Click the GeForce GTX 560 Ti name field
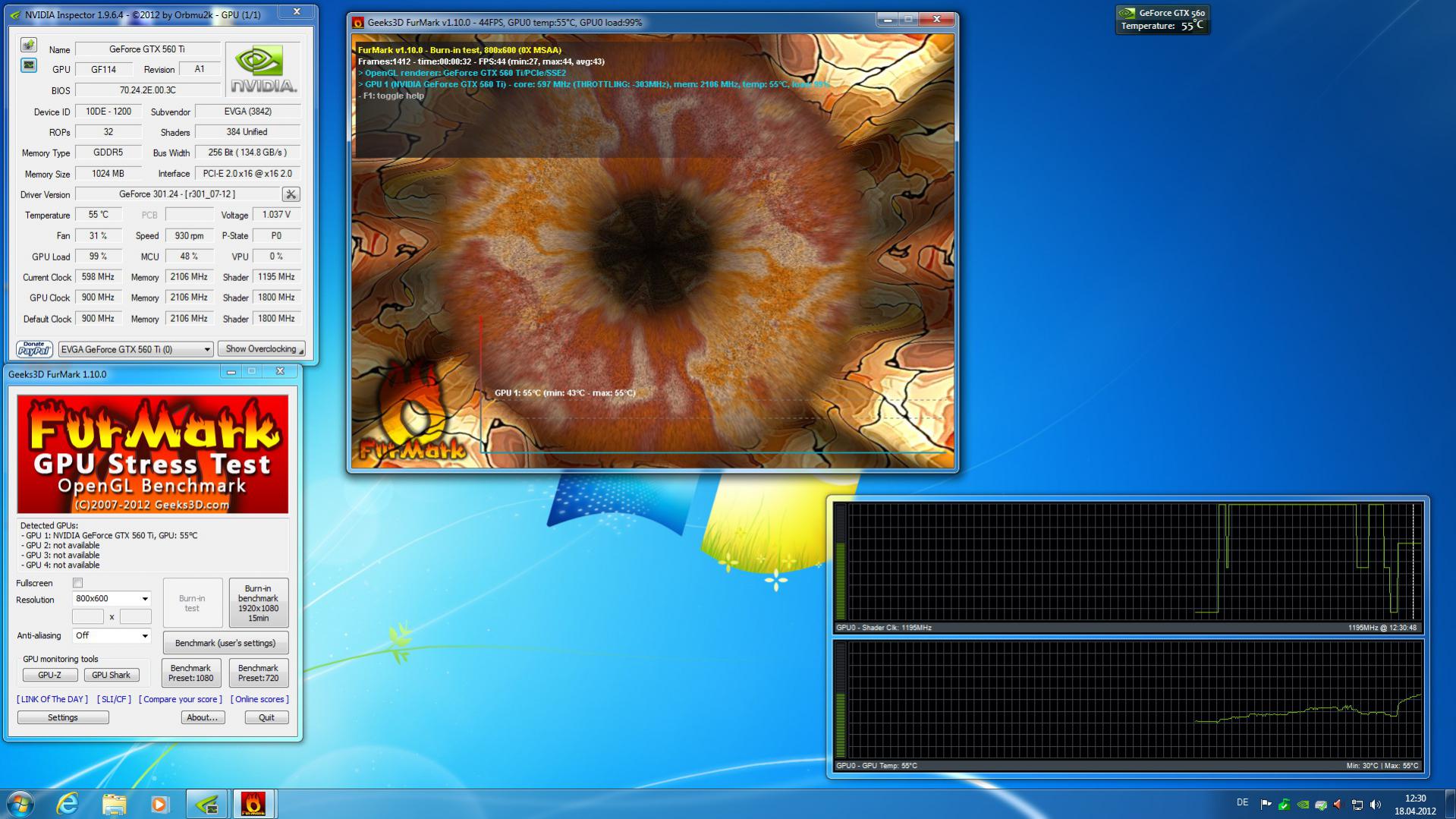Image resolution: width=1456 pixels, height=819 pixels. point(148,49)
